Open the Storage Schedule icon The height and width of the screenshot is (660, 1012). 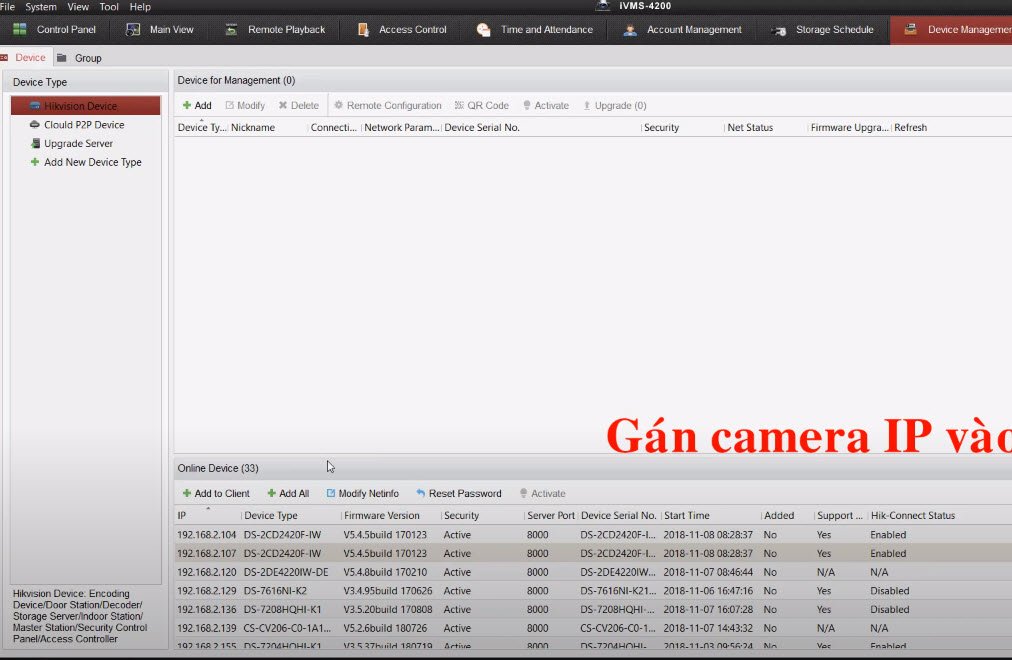(779, 29)
